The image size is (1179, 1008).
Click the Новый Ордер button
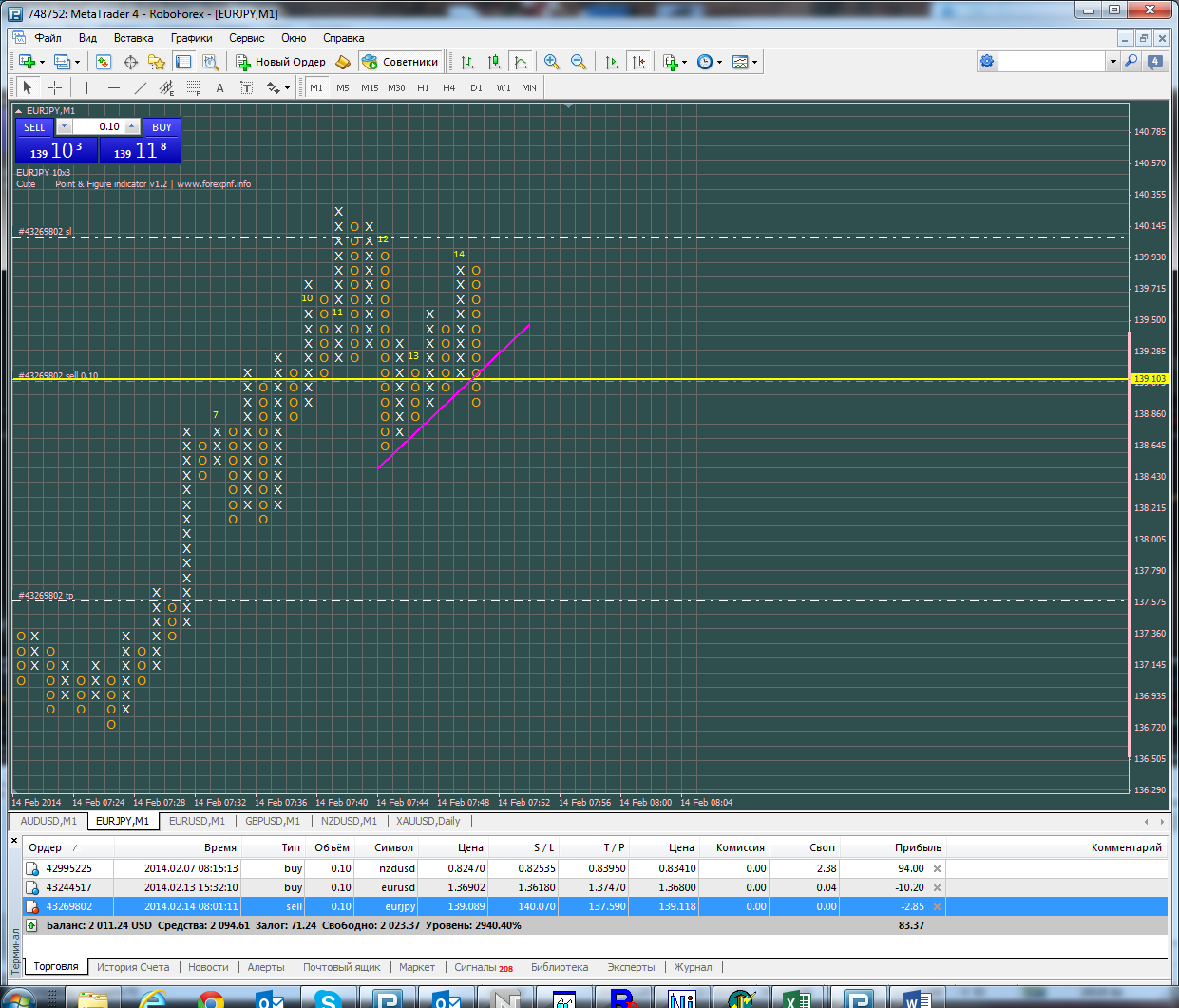281,62
